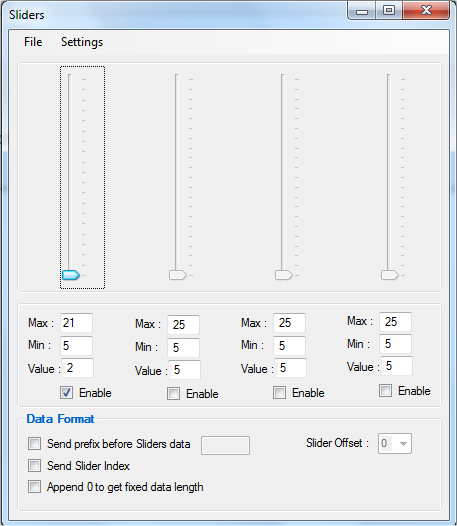Check Enable for the fourth slider
Viewport: 457px width, 526px height.
tap(386, 390)
